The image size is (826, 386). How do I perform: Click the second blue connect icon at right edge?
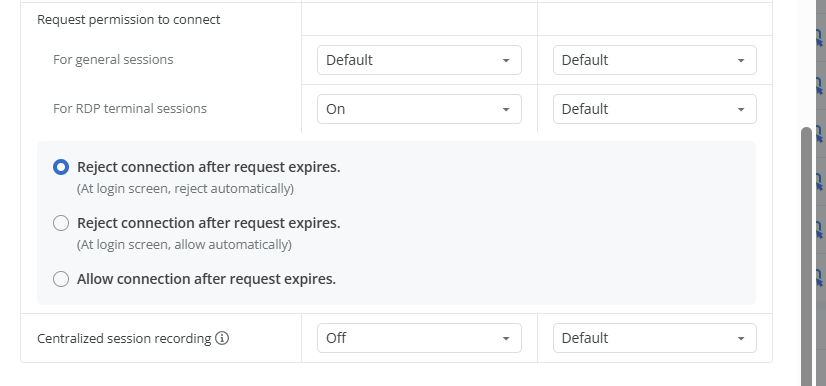(x=819, y=86)
